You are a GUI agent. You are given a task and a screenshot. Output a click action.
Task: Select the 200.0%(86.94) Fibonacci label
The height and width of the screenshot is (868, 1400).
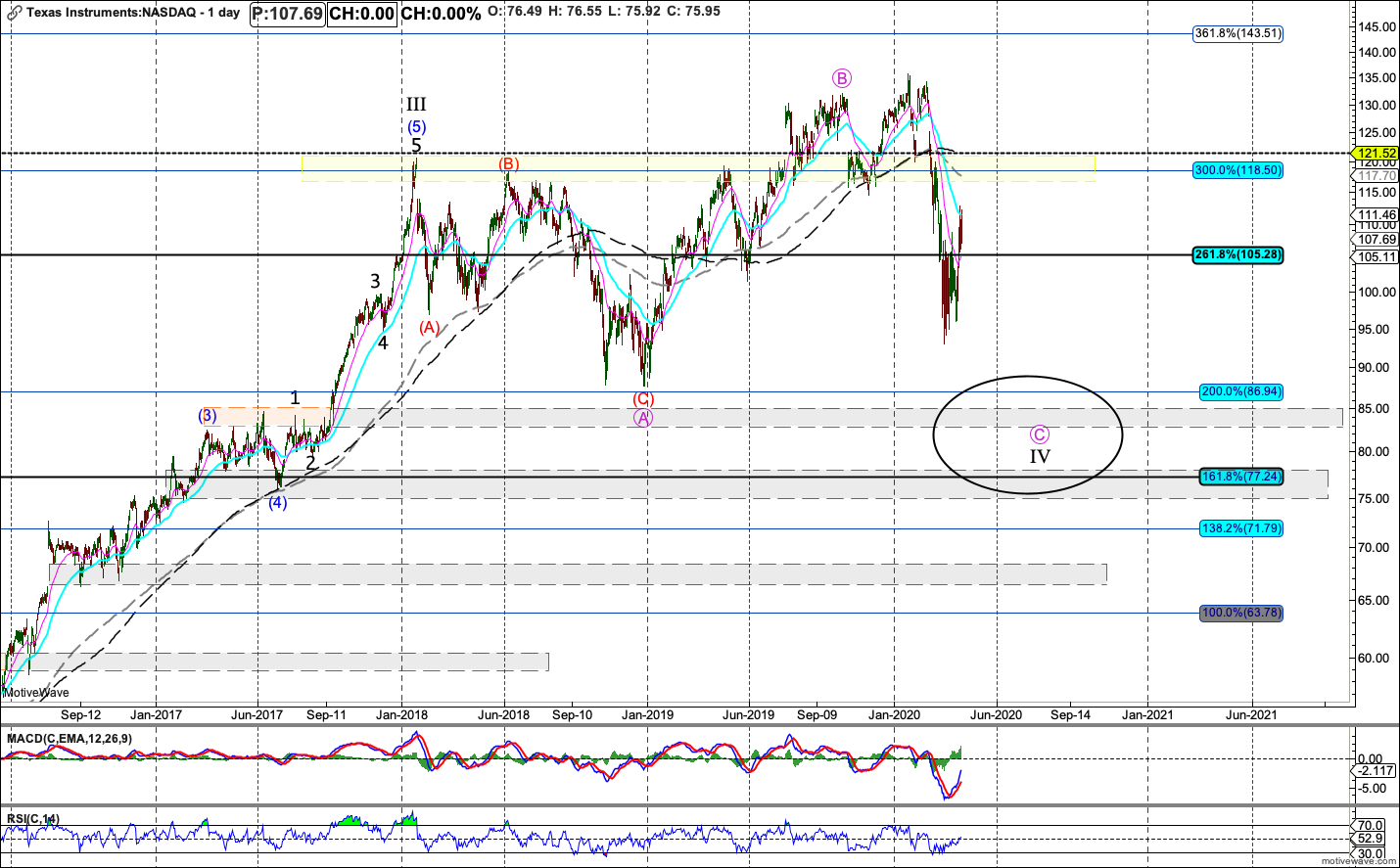click(x=1240, y=391)
